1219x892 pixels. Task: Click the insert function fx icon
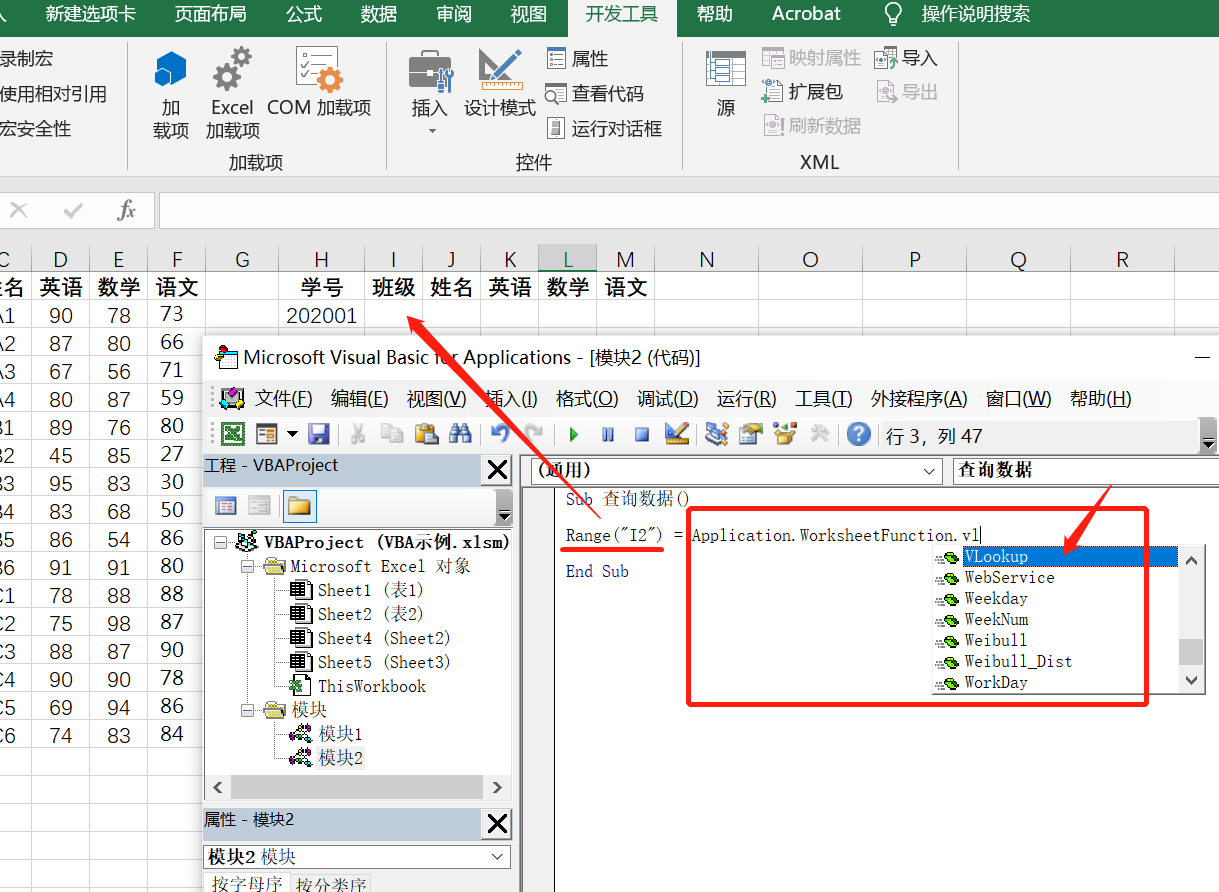click(x=127, y=211)
